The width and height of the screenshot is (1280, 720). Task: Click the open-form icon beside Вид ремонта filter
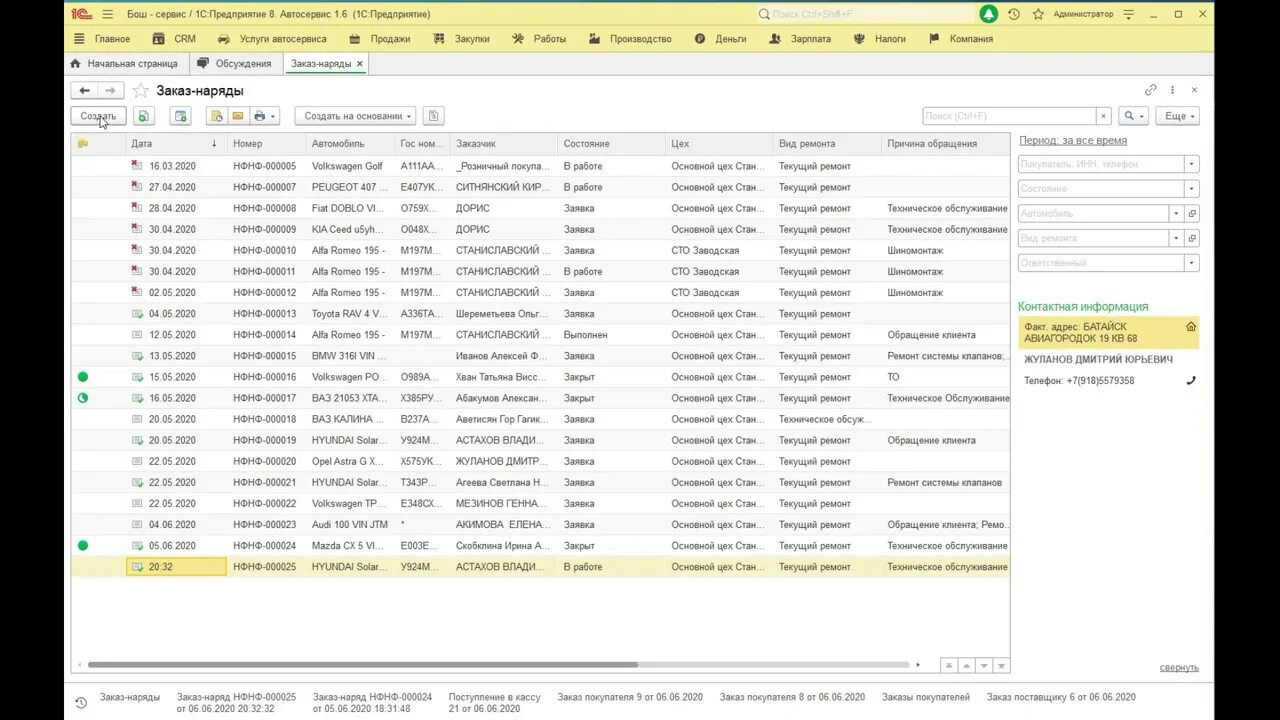tap(1192, 238)
